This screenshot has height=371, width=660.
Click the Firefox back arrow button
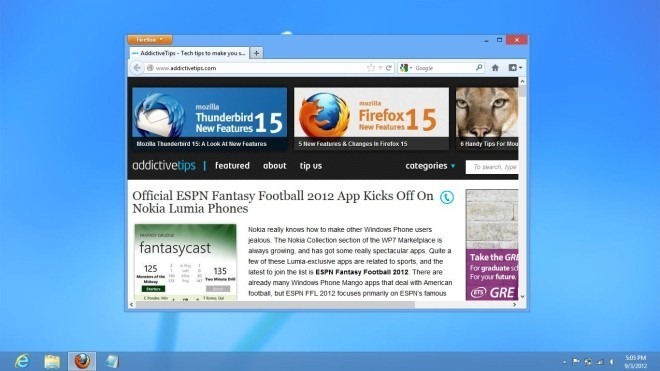click(x=137, y=68)
